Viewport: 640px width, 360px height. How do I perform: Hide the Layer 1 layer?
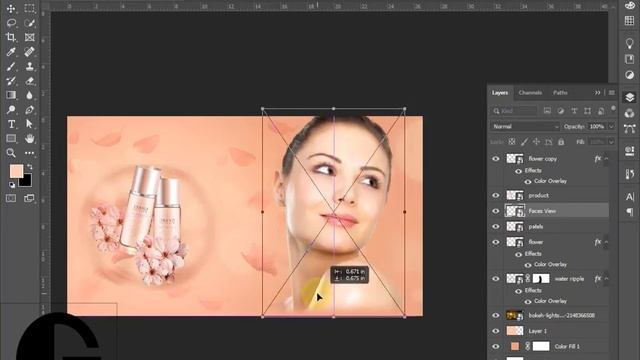[x=496, y=331]
